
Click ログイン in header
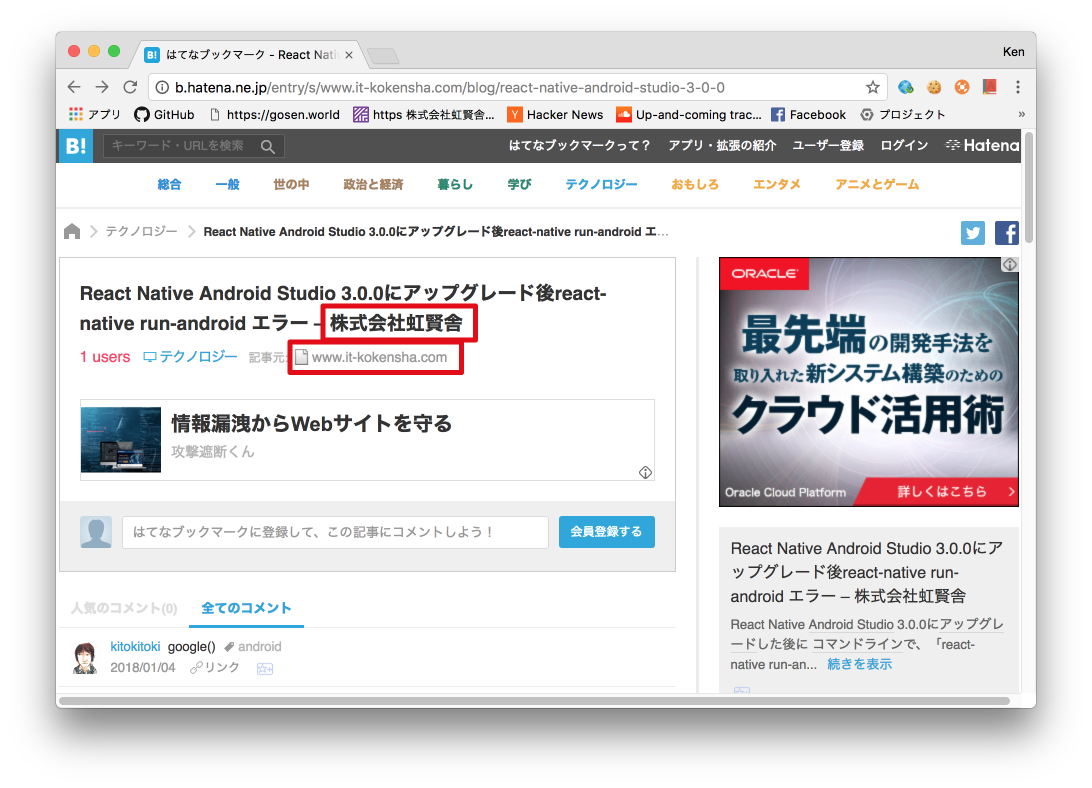904,145
